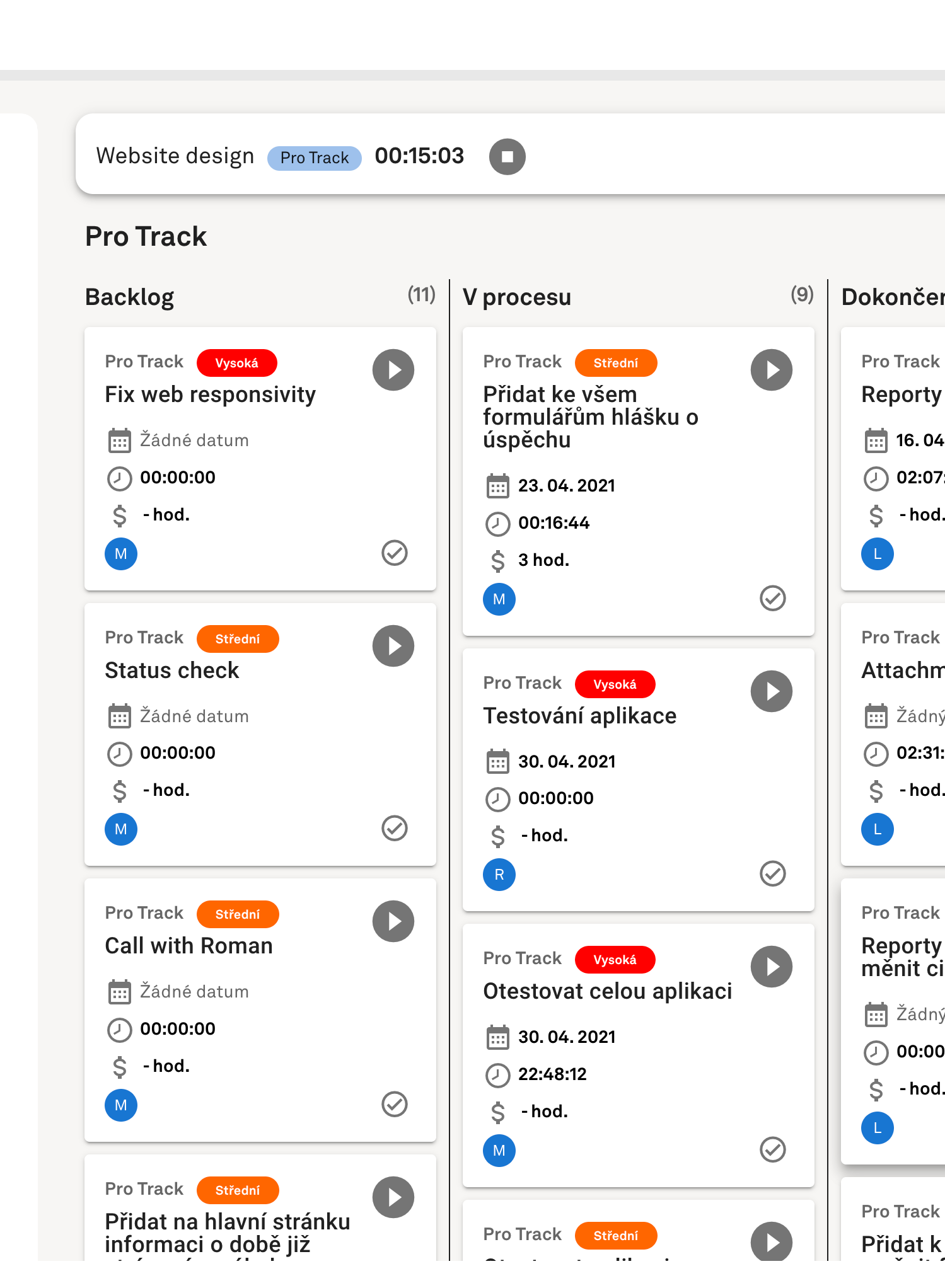
Task: Start timer for Otestovat celou aplikaci
Action: click(771, 967)
